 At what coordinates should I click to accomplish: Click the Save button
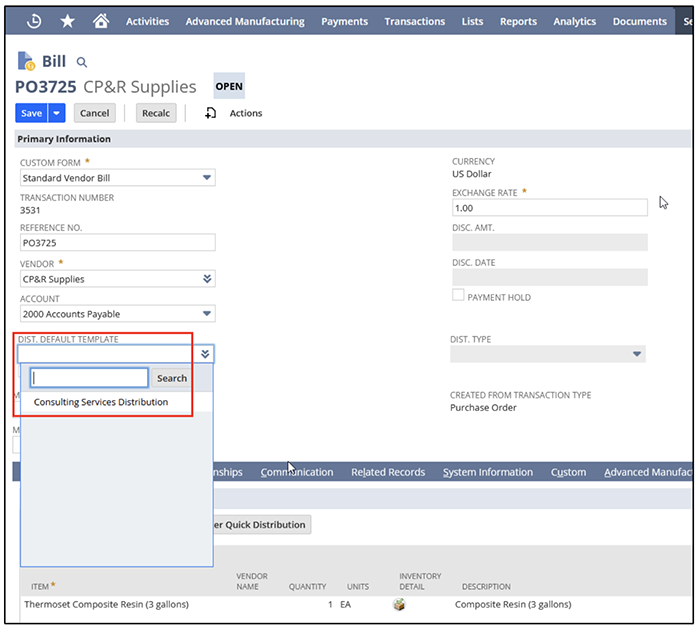(x=31, y=113)
